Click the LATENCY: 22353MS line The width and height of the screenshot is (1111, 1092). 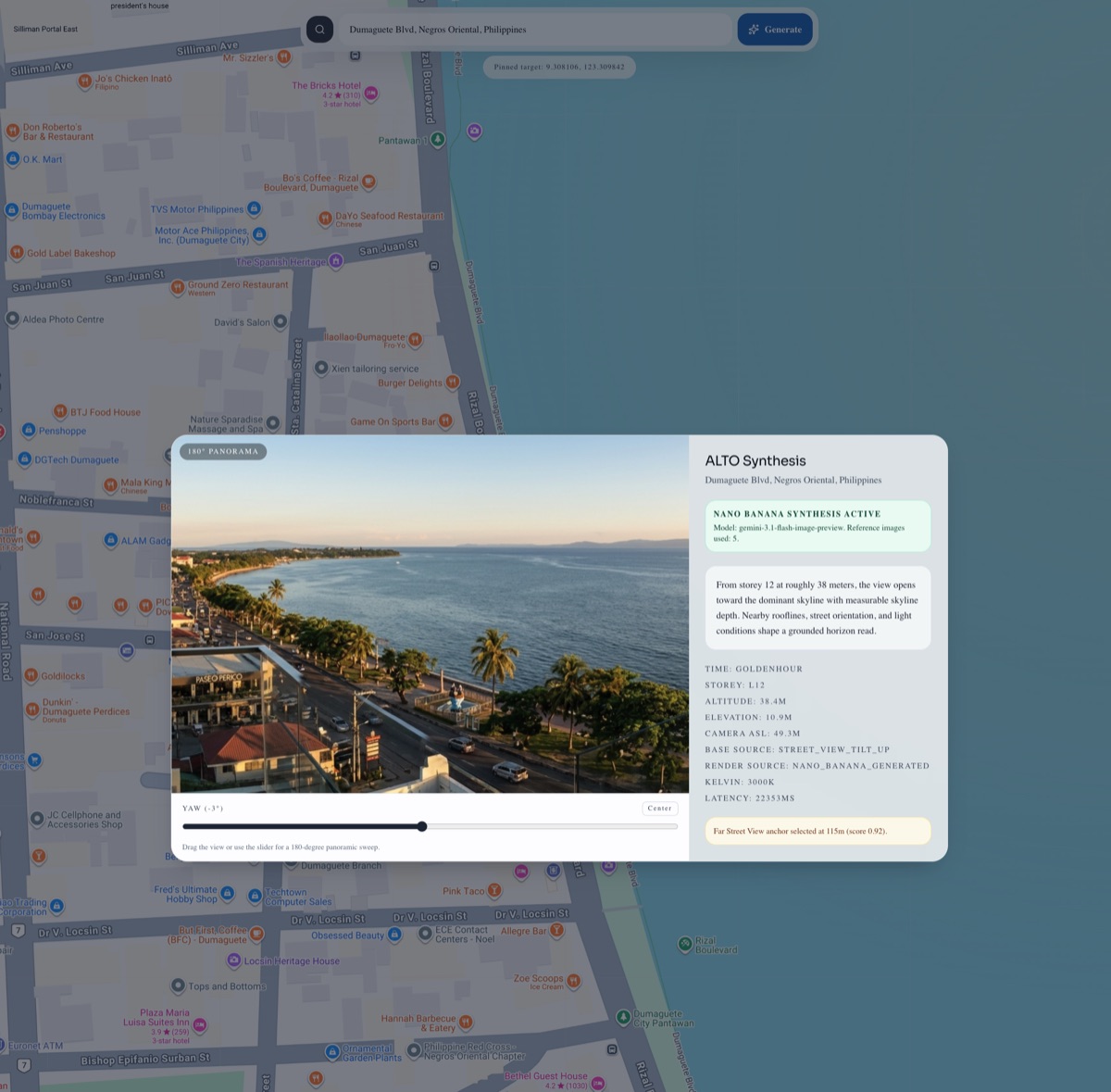point(750,797)
